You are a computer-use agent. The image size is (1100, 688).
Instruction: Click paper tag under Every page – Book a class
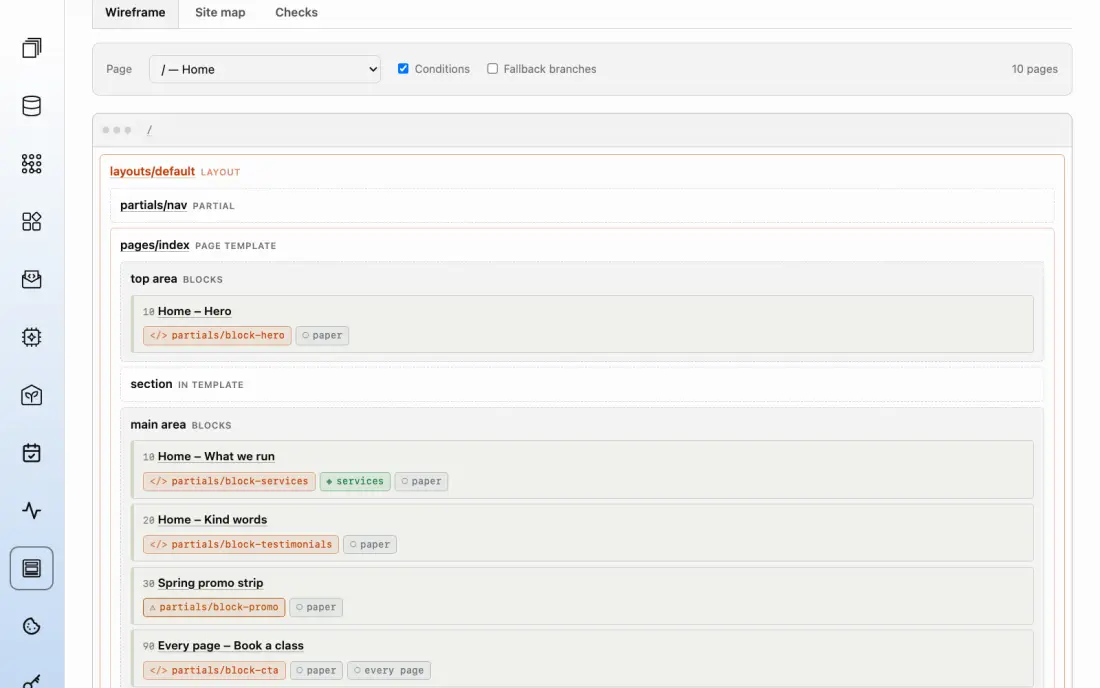(x=316, y=670)
